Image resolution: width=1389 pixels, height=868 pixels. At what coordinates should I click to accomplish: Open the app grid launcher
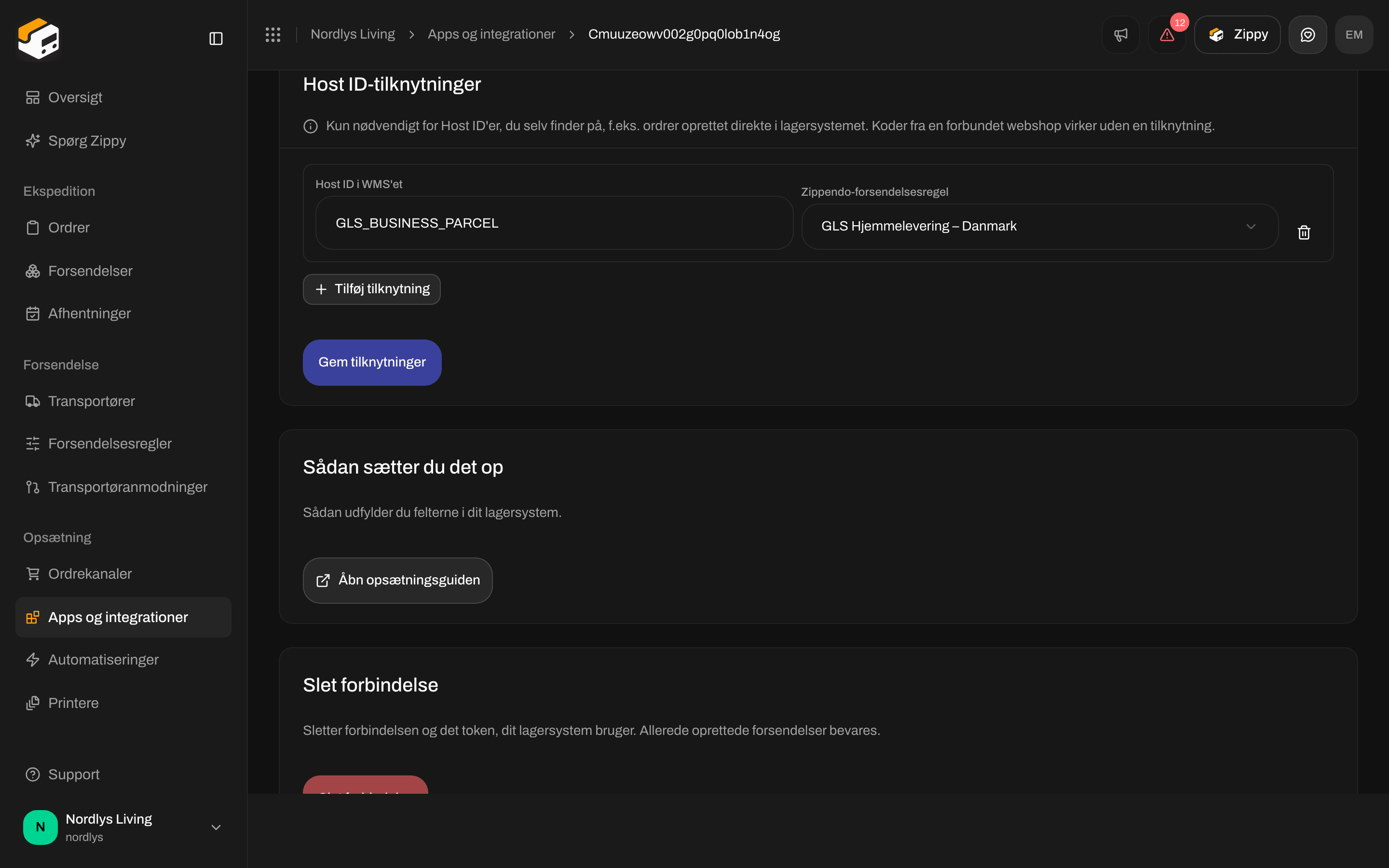click(x=272, y=34)
